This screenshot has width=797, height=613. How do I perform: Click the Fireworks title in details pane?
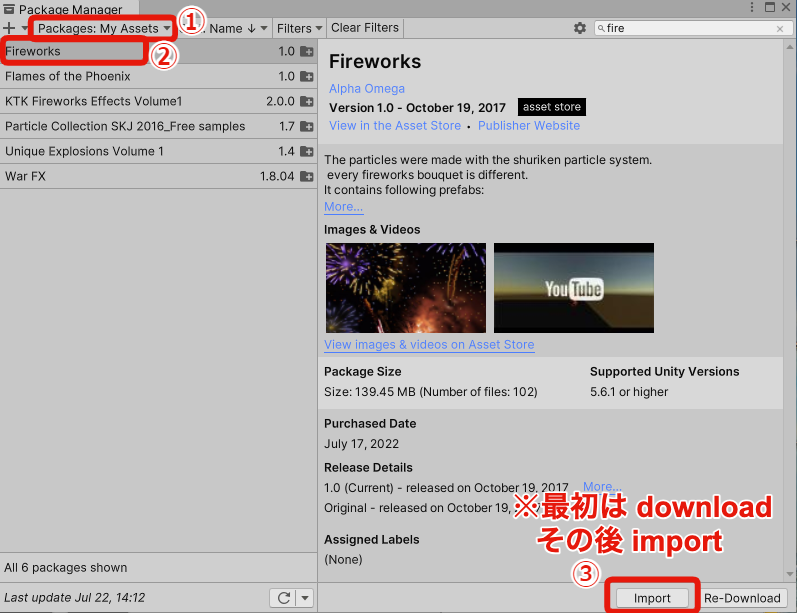click(x=375, y=62)
